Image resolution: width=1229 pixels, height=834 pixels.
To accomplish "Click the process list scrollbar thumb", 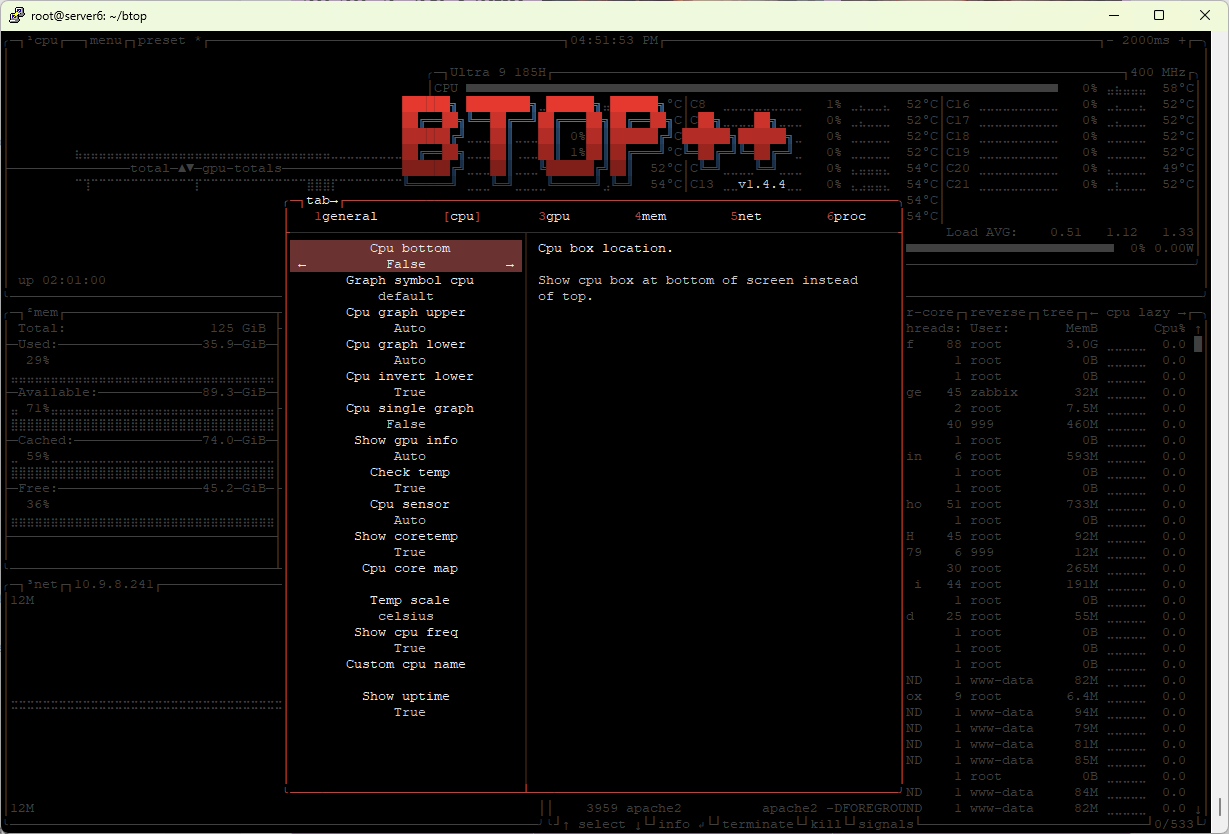I will 1197,344.
